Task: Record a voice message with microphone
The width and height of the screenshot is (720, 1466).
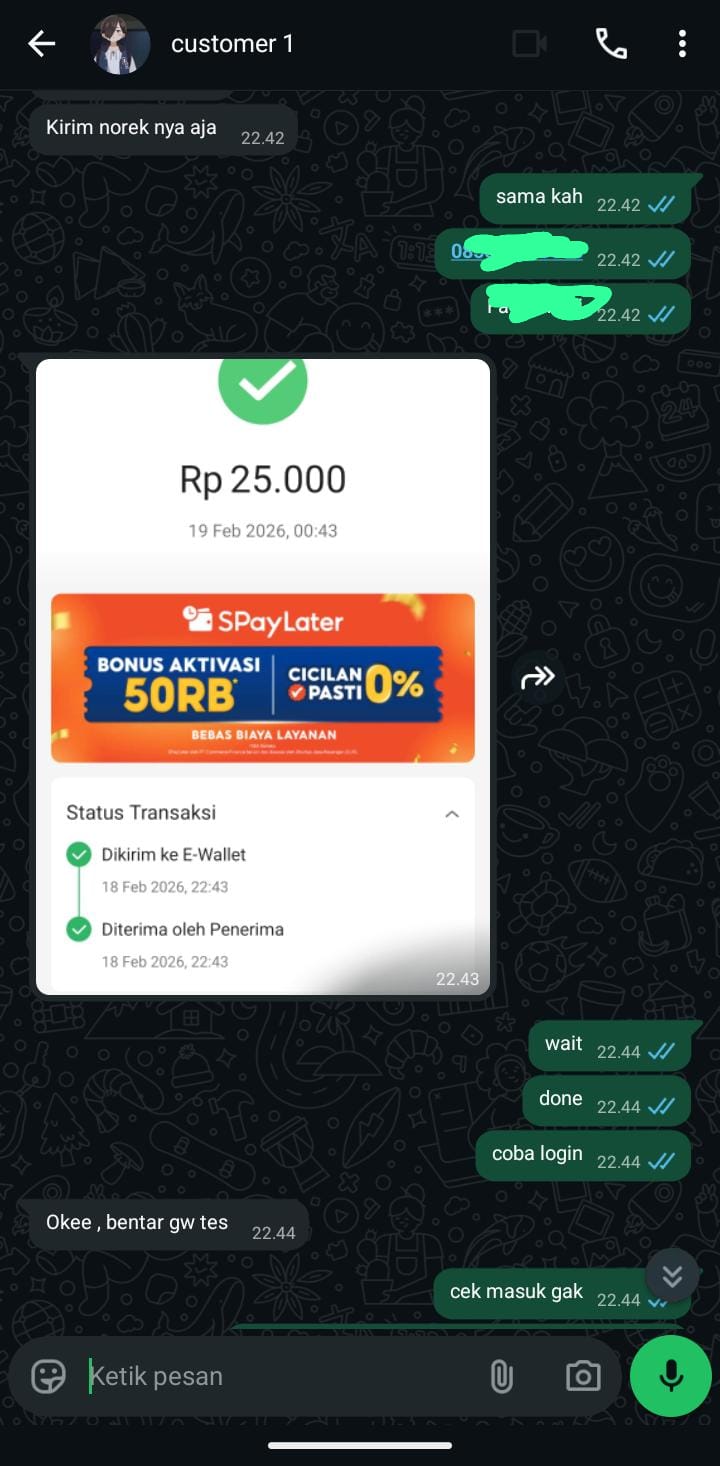Action: [671, 1377]
